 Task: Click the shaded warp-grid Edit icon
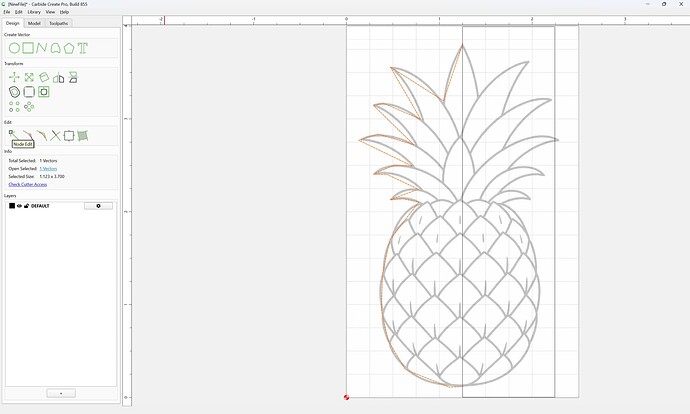coord(83,136)
